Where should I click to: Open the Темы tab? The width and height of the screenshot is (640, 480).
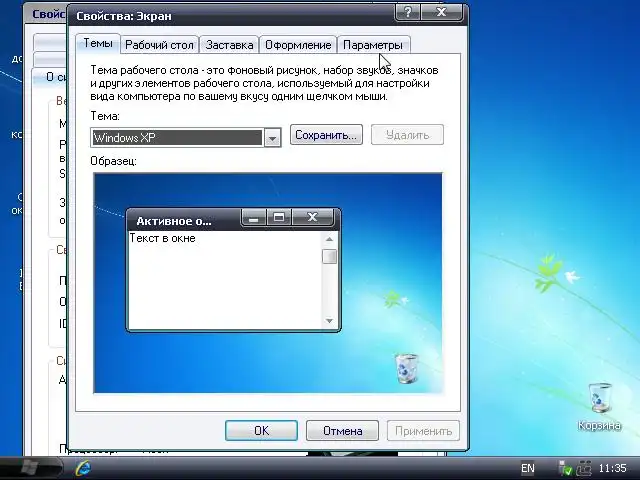(98, 43)
